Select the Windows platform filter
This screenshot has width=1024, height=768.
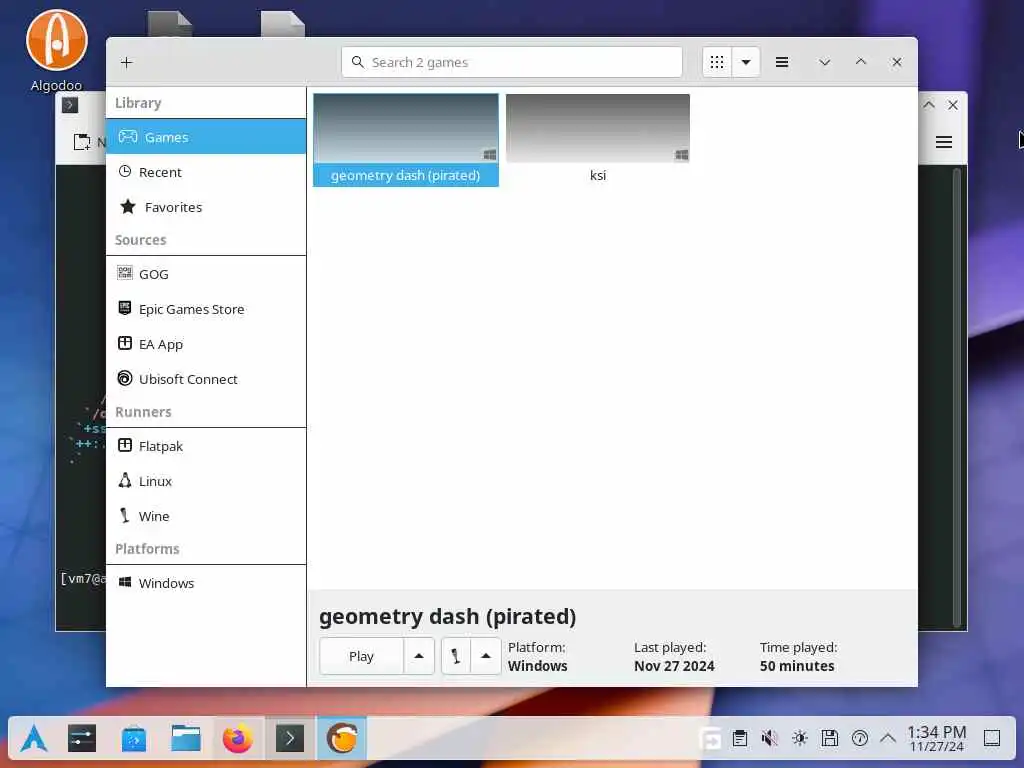206,583
